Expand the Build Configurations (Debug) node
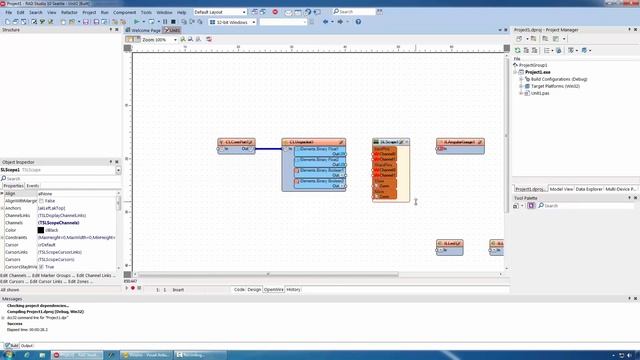The image size is (640, 360). click(x=521, y=79)
